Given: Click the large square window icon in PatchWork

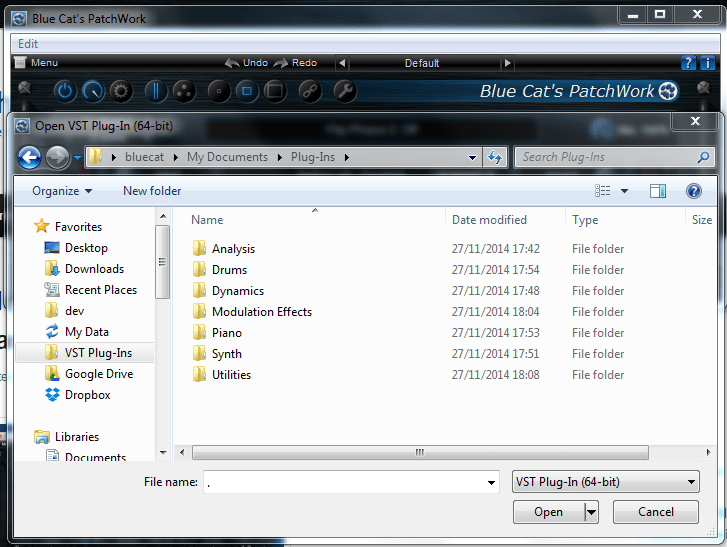Looking at the screenshot, I should 275,91.
